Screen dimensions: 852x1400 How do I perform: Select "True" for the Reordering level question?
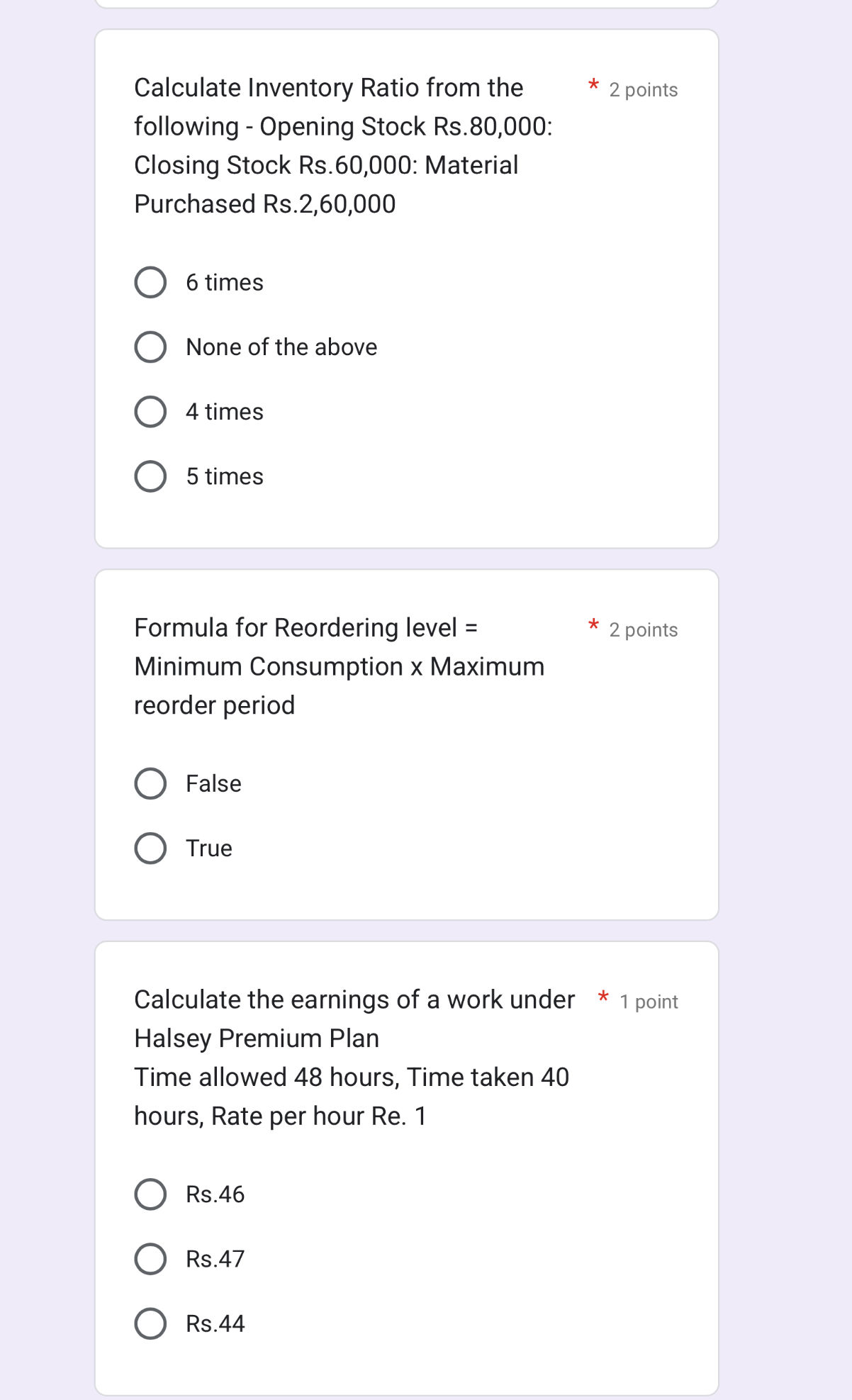point(150,847)
